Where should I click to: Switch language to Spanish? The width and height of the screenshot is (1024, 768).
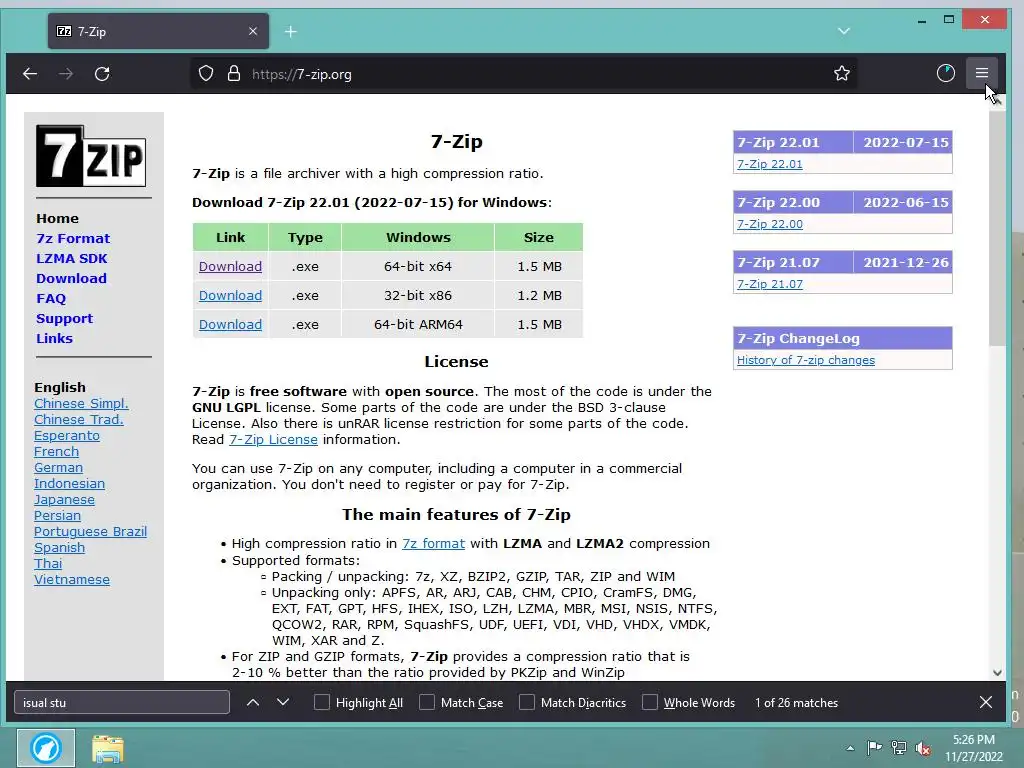click(59, 547)
